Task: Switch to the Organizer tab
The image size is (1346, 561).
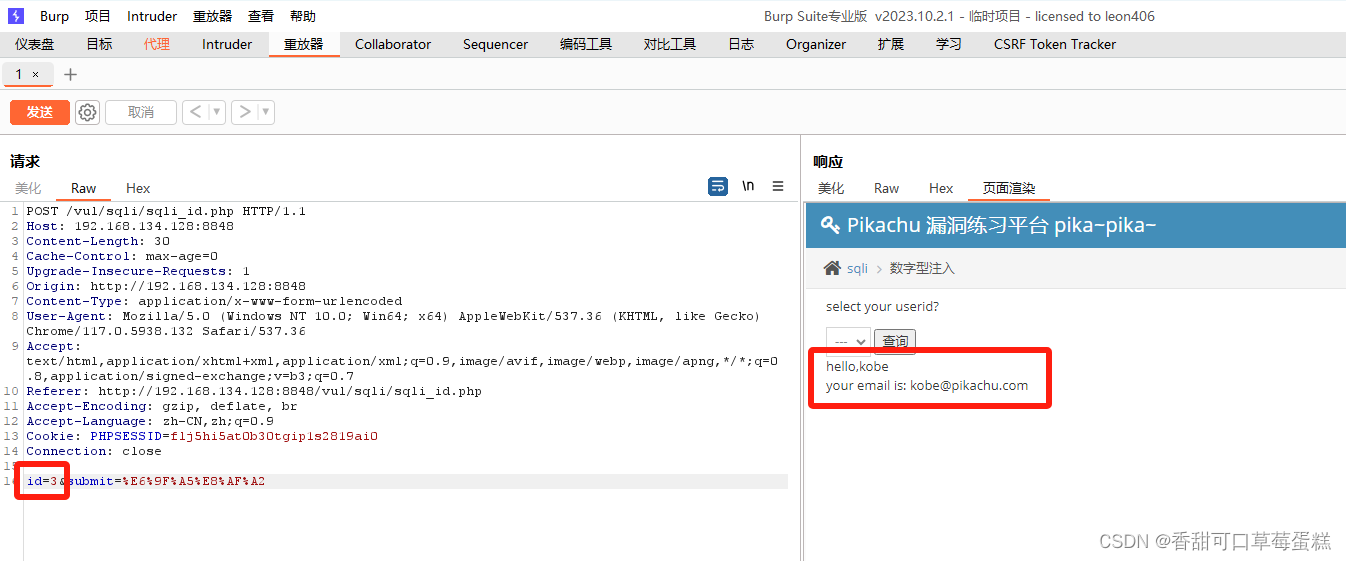Action: 816,44
